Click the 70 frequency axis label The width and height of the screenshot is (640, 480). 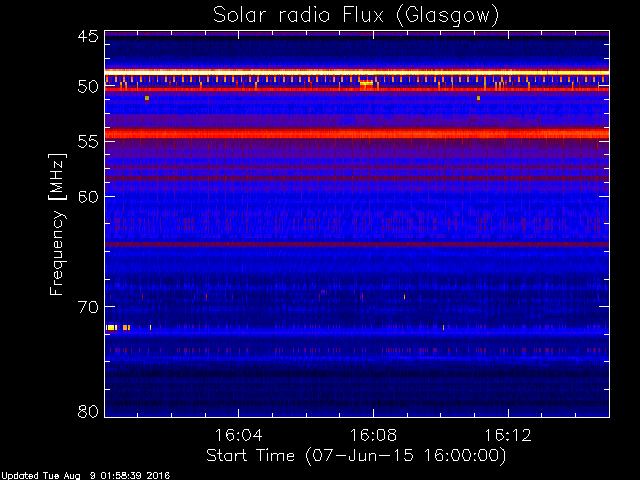pos(88,307)
